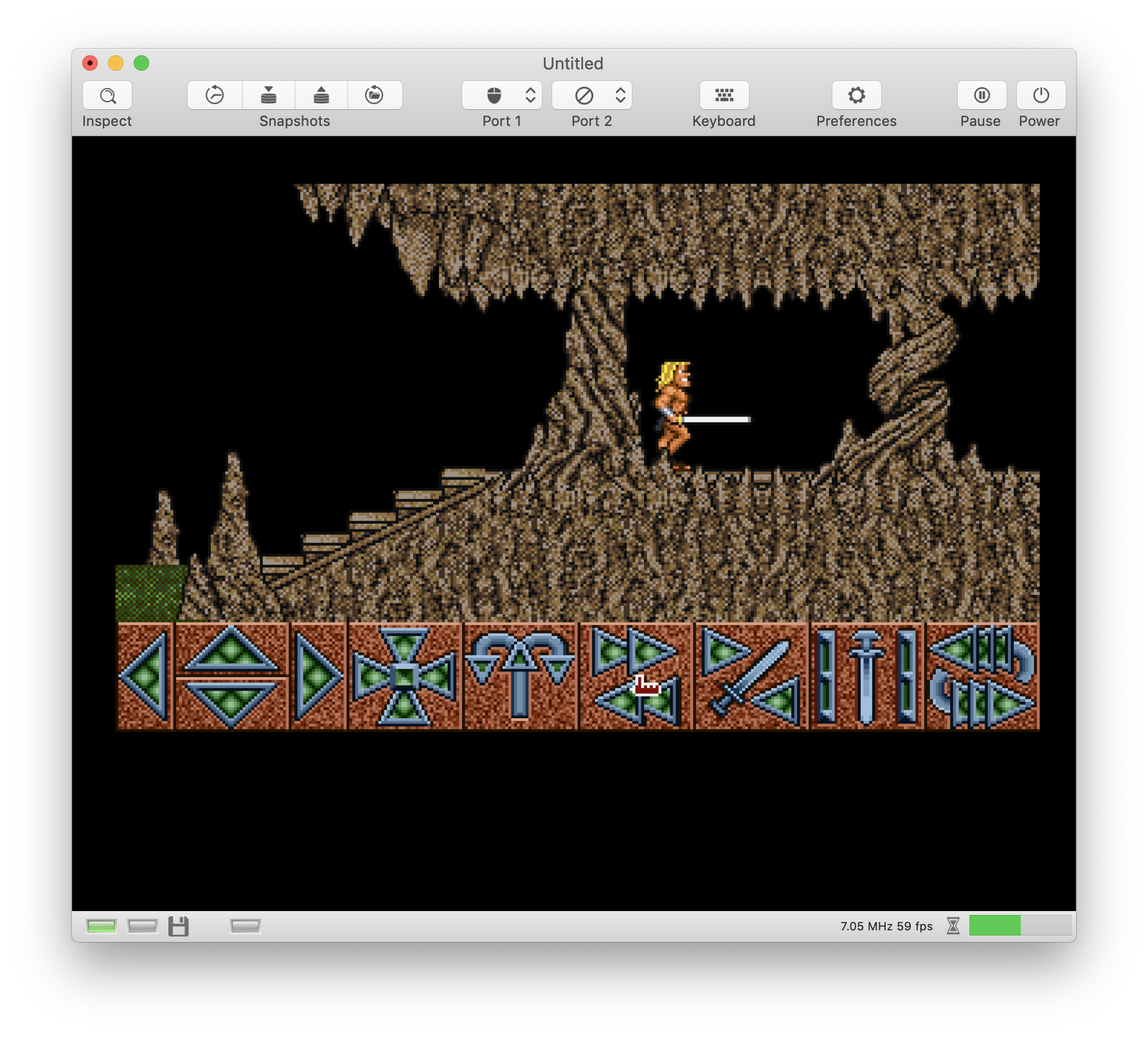Open Preferences with the gear icon

click(857, 96)
